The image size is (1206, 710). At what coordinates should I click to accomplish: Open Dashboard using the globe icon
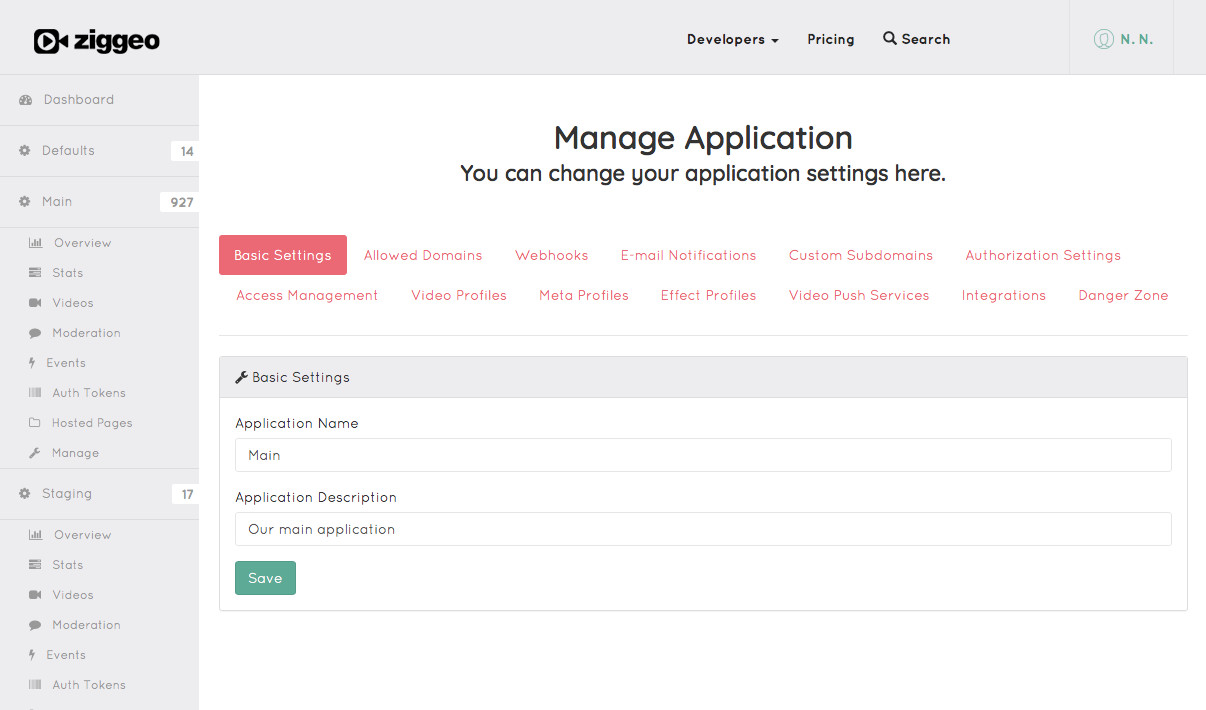[24, 99]
